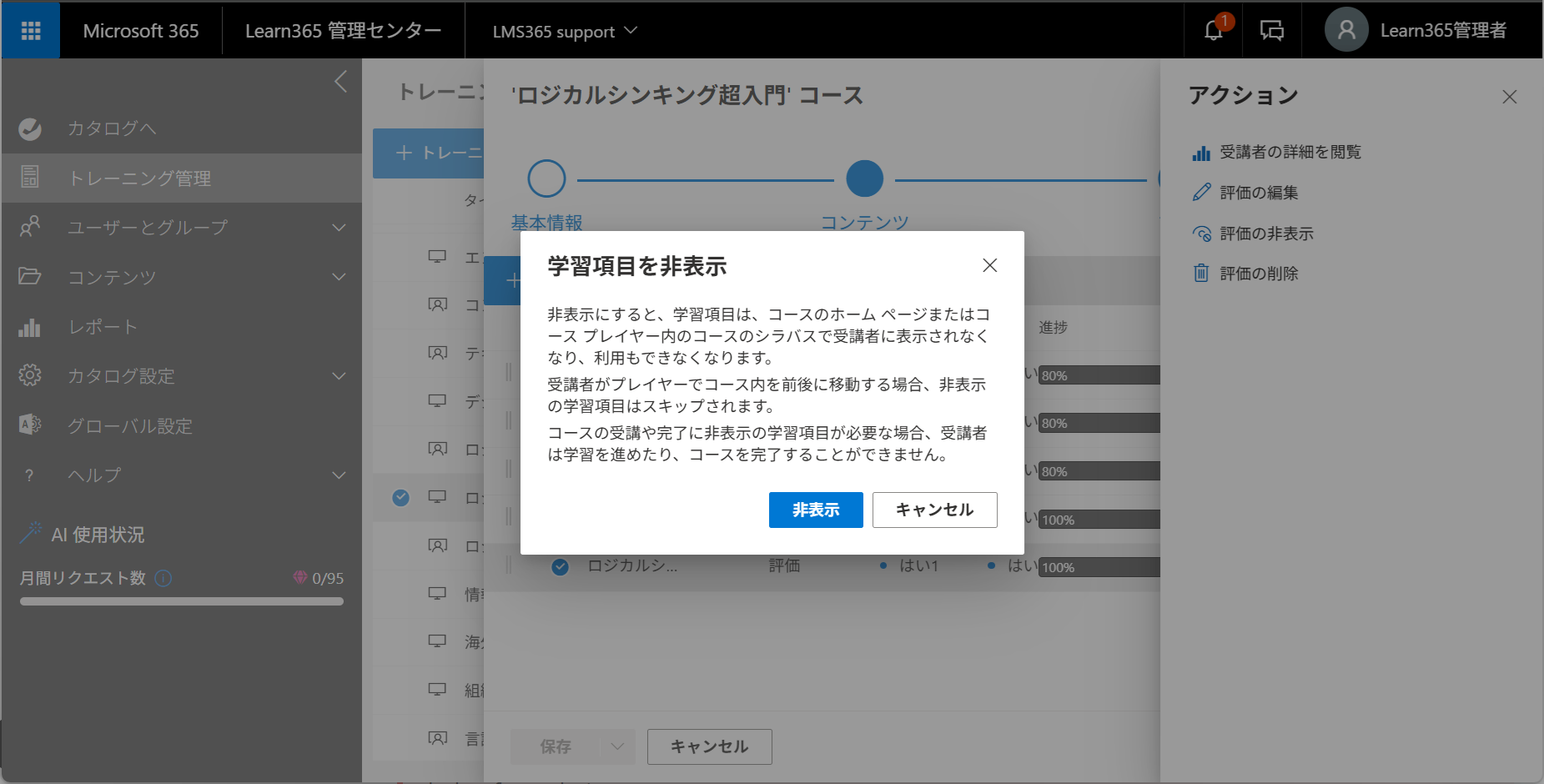
Task: Click the 保存 button
Action: [556, 746]
